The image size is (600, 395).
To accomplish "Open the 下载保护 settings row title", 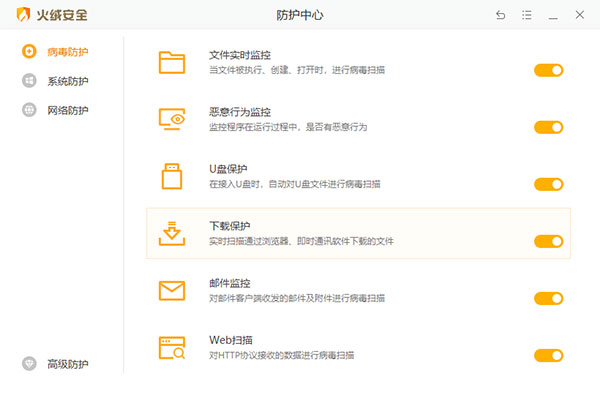I will [230, 226].
